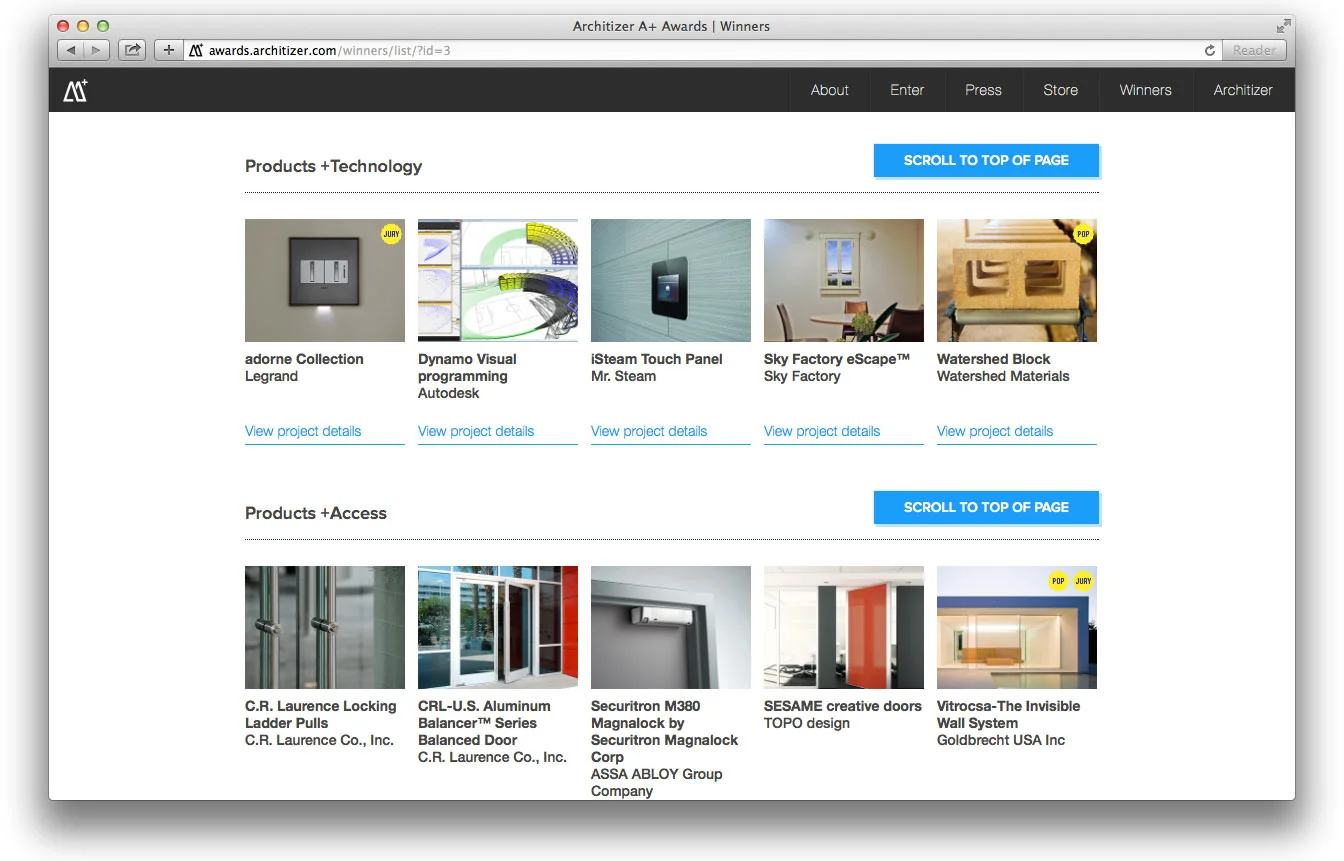
Task: Open the Press navigation item
Action: [984, 90]
